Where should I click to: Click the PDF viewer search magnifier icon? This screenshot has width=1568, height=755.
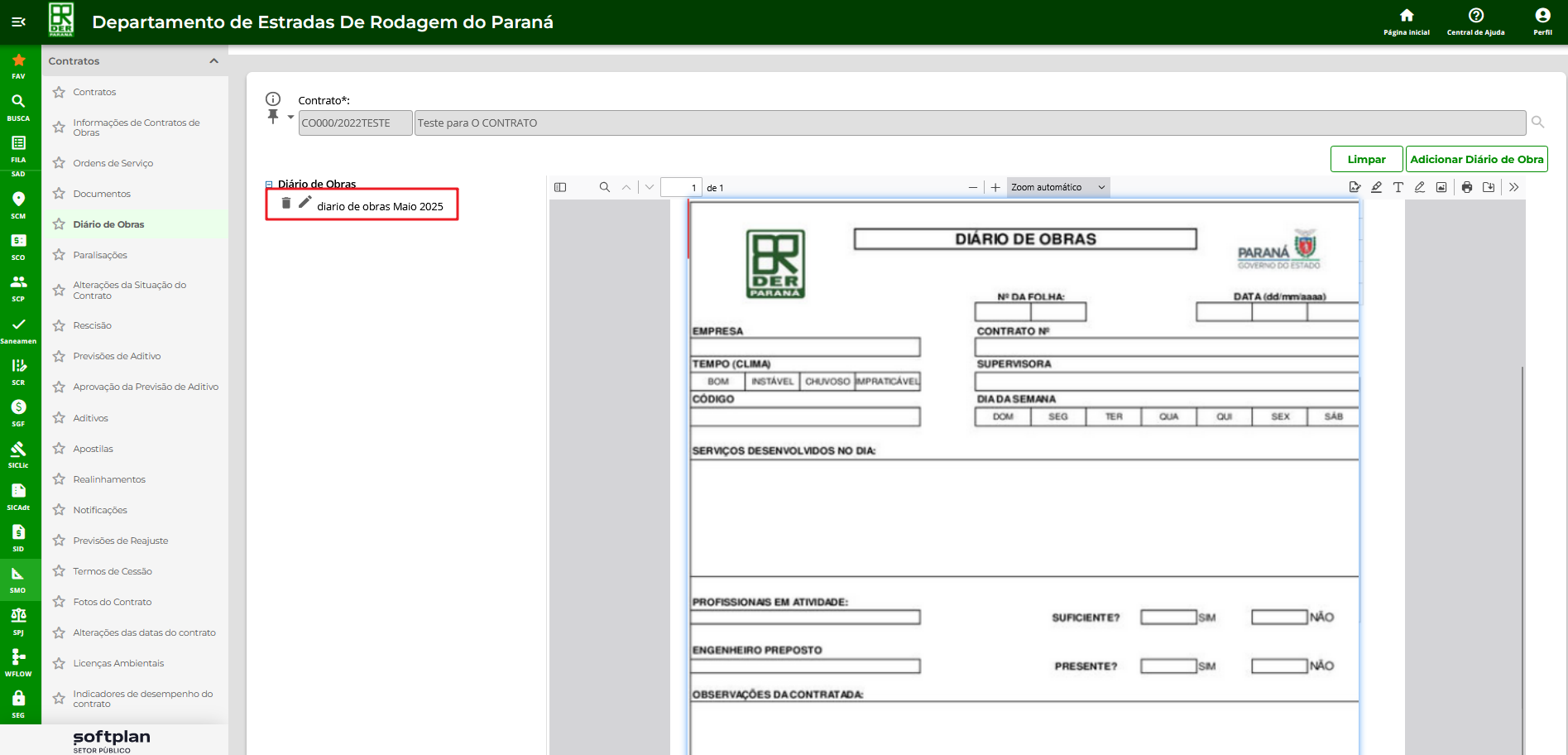coord(605,187)
